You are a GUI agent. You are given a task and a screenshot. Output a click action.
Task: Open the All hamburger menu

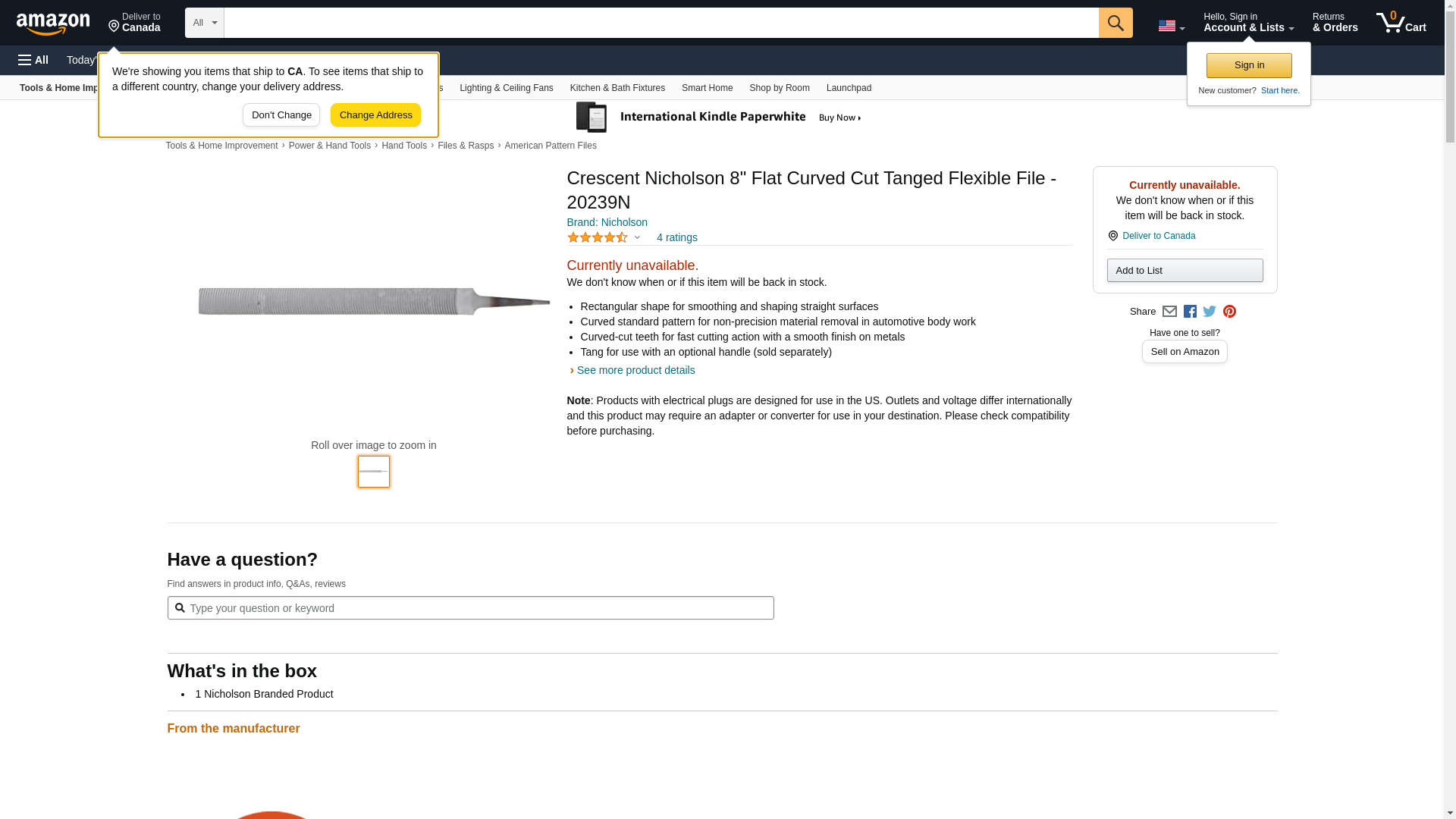pyautogui.click(x=33, y=60)
